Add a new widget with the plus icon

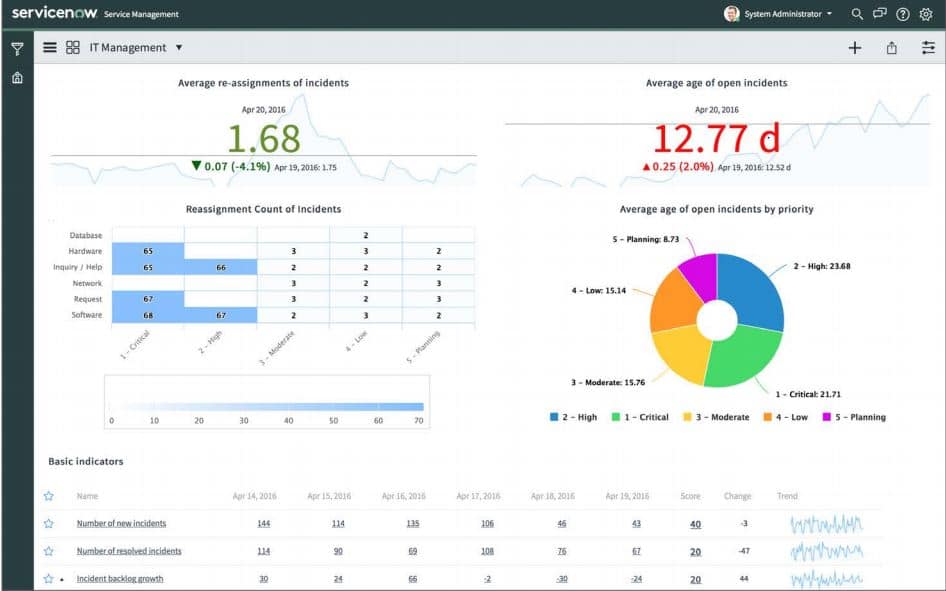[855, 47]
